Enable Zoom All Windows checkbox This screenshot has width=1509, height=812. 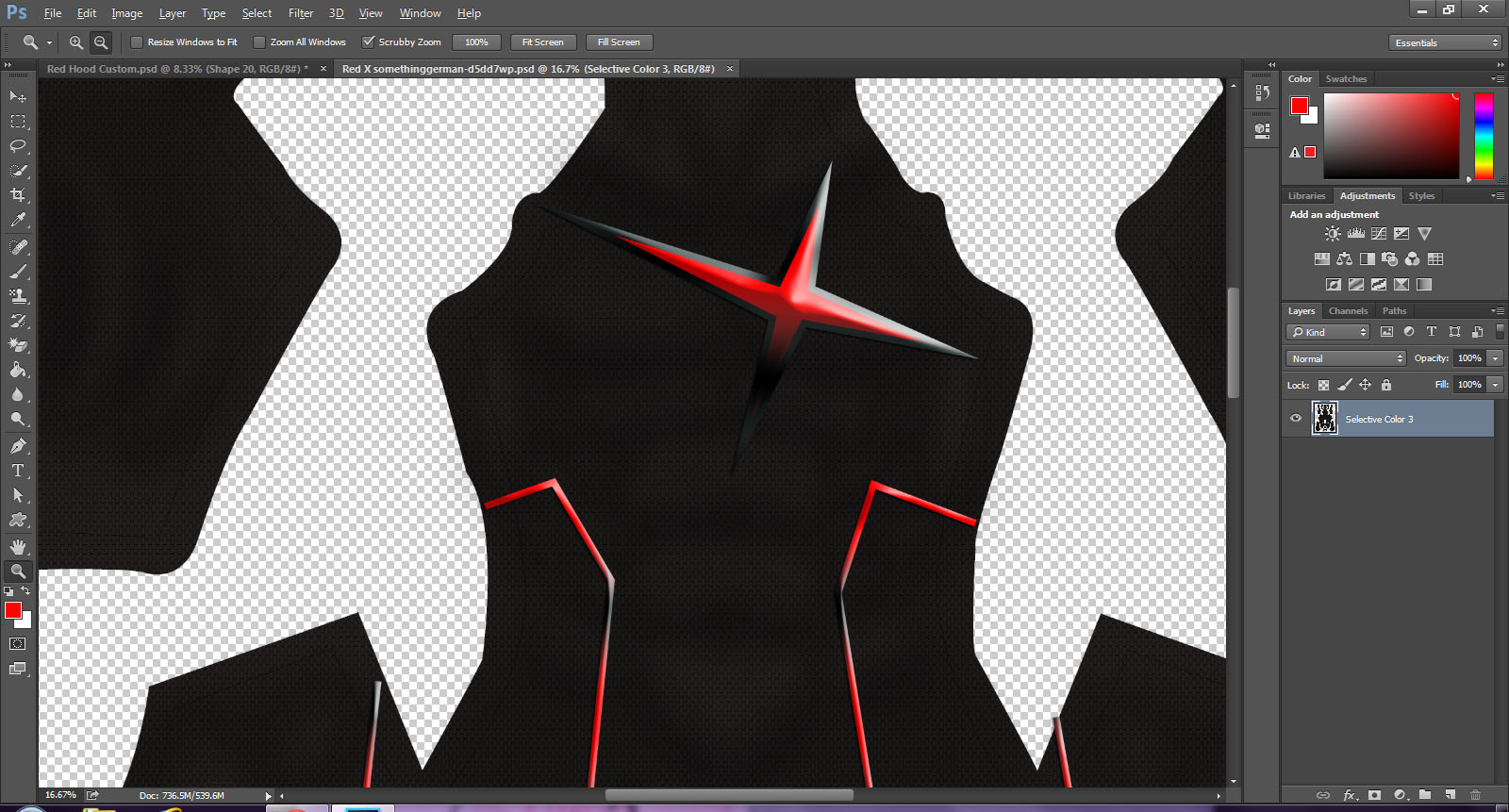(x=259, y=42)
